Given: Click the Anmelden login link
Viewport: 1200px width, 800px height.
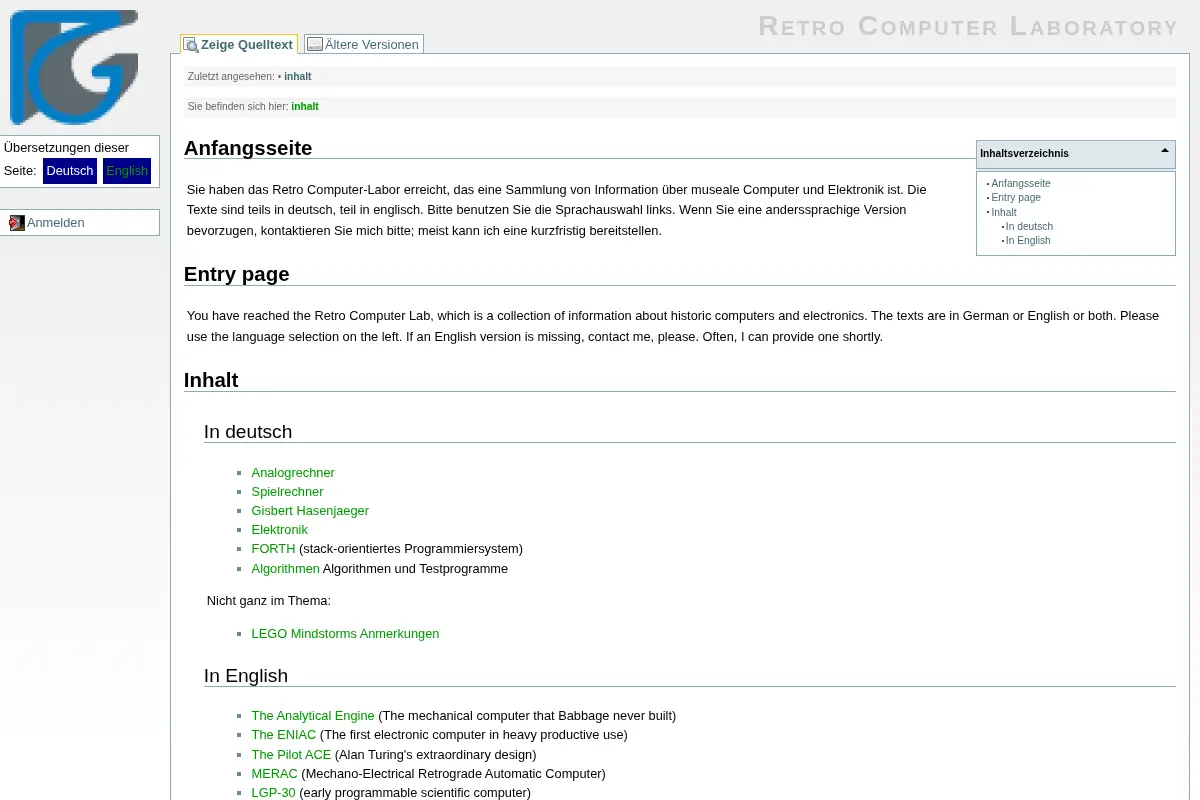Looking at the screenshot, I should 56,223.
